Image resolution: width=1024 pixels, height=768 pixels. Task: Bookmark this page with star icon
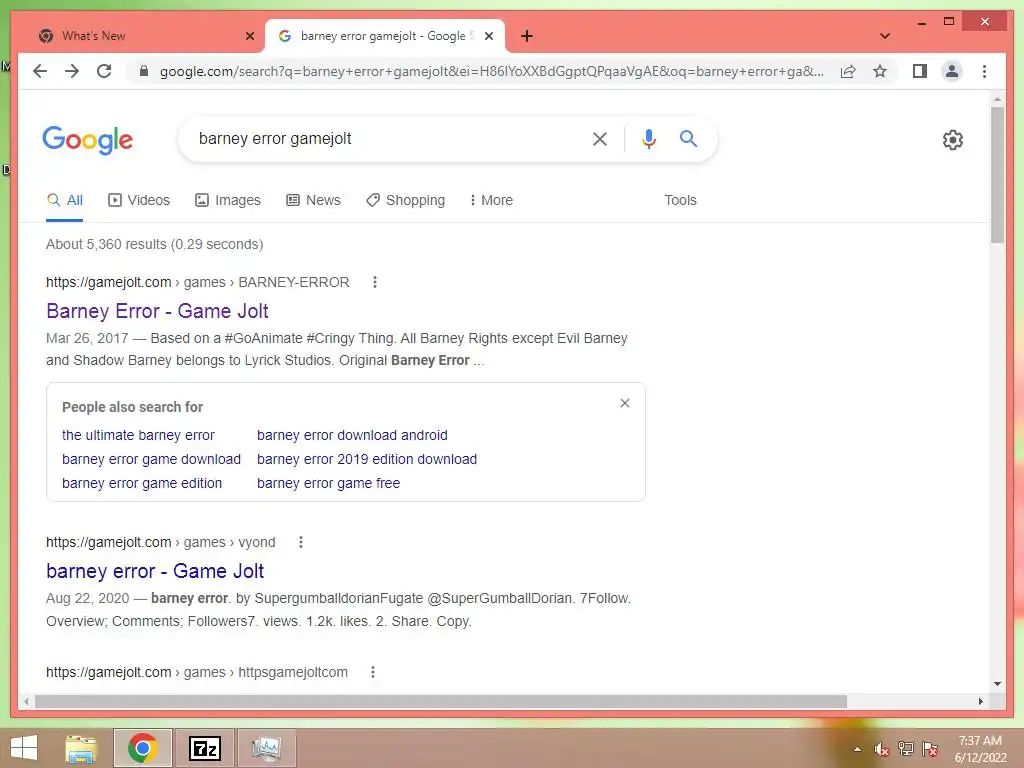[x=880, y=71]
